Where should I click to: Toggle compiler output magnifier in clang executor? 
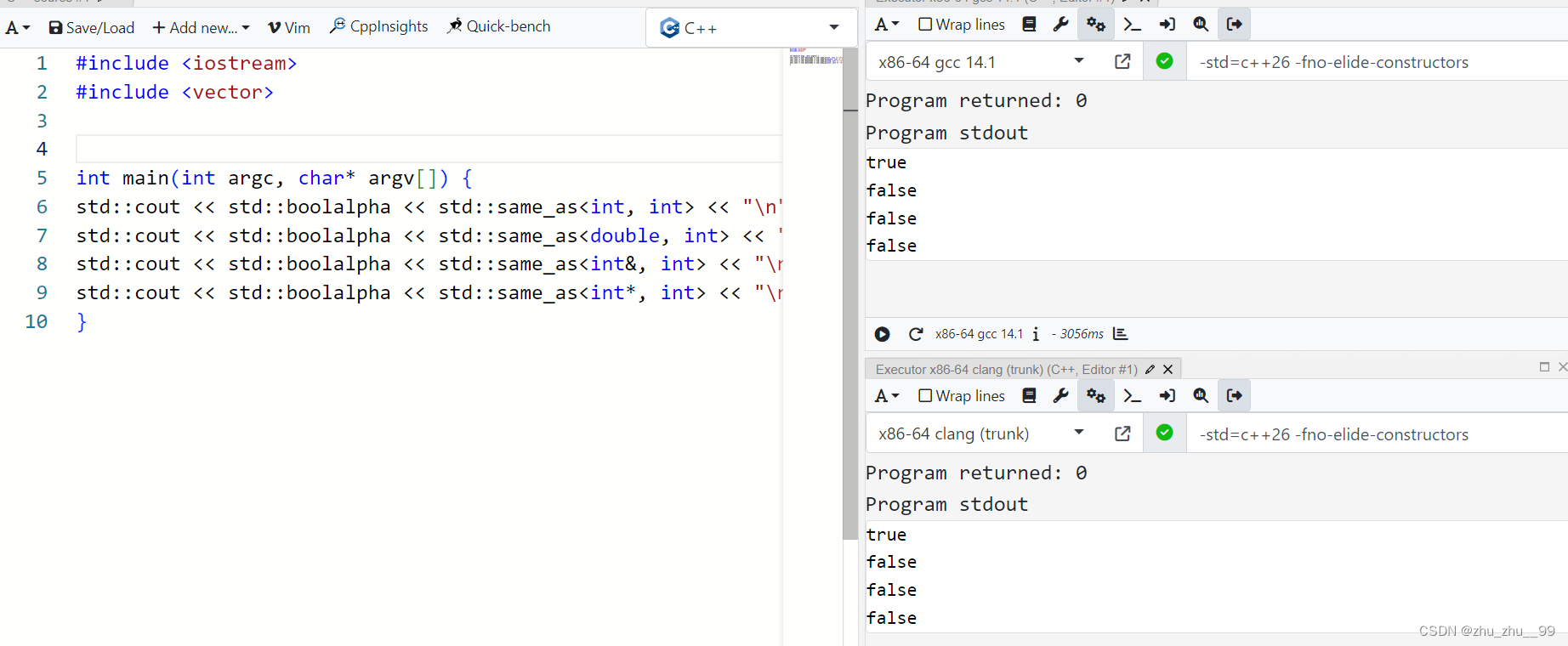1201,396
